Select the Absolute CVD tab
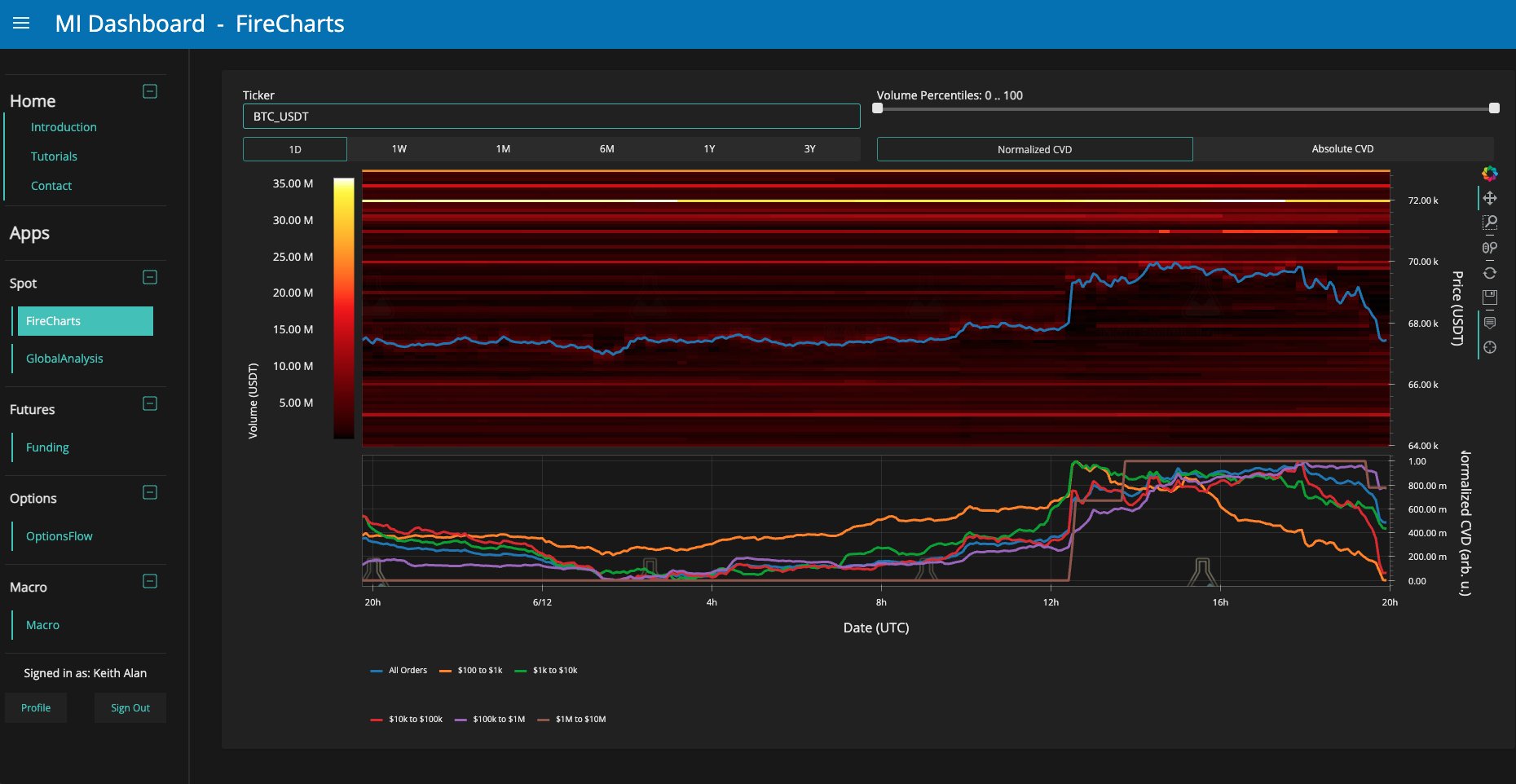This screenshot has height=784, width=1516. pyautogui.click(x=1343, y=149)
